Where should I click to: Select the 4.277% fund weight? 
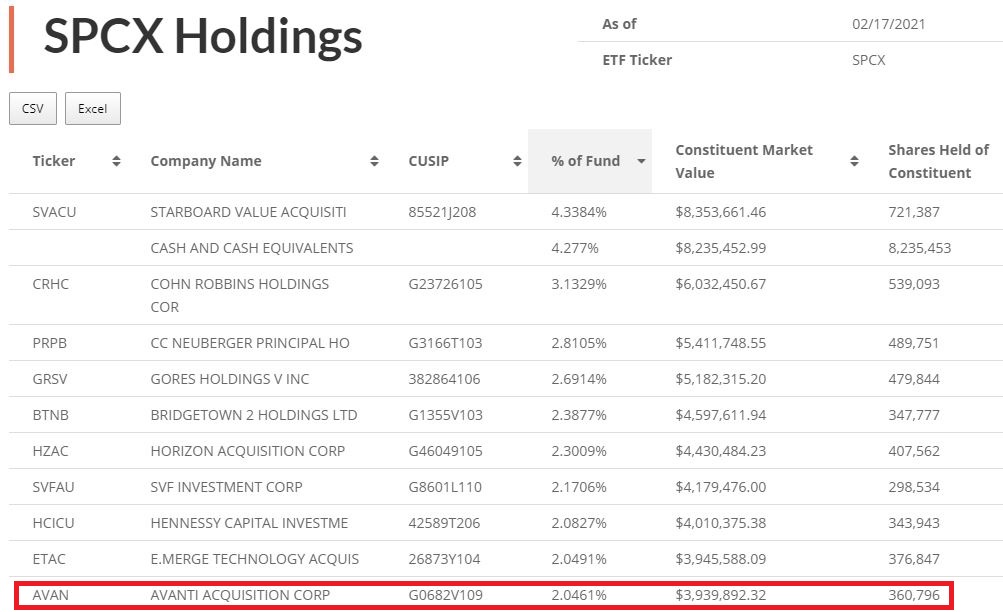point(575,248)
